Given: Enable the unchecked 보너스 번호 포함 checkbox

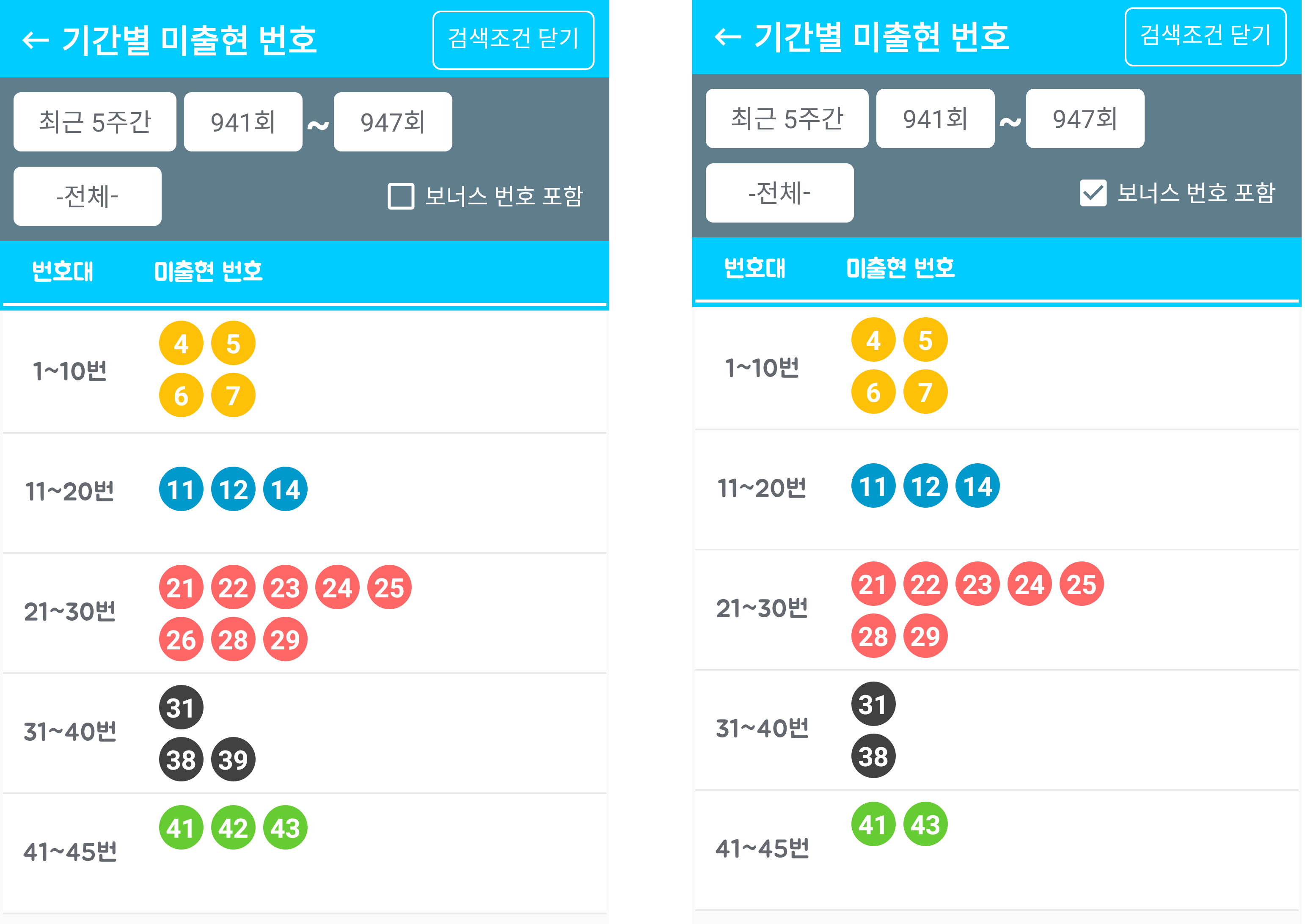Looking at the screenshot, I should click(x=401, y=196).
